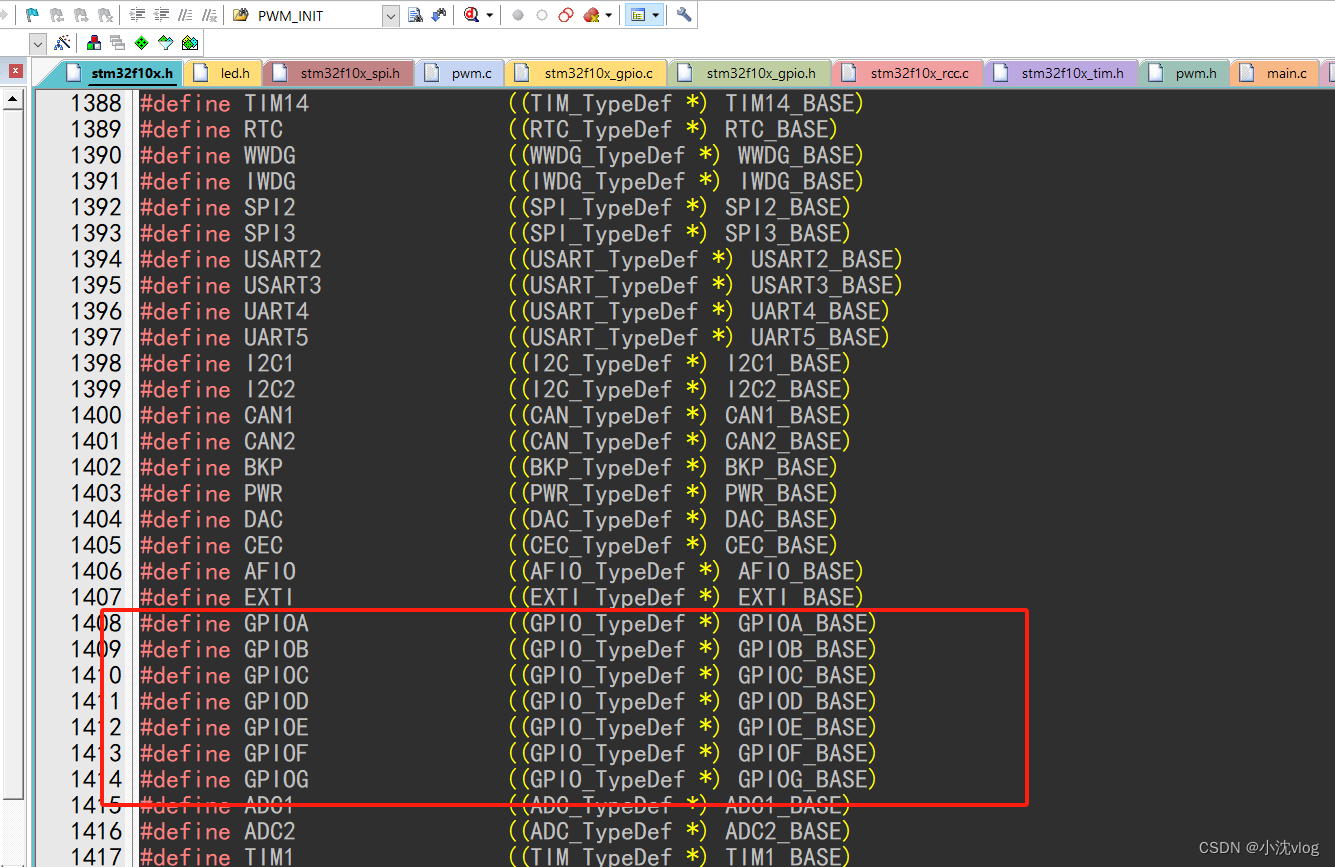This screenshot has height=867, width=1335.
Task: Click into the PWM_INIT find field
Action: 316,16
